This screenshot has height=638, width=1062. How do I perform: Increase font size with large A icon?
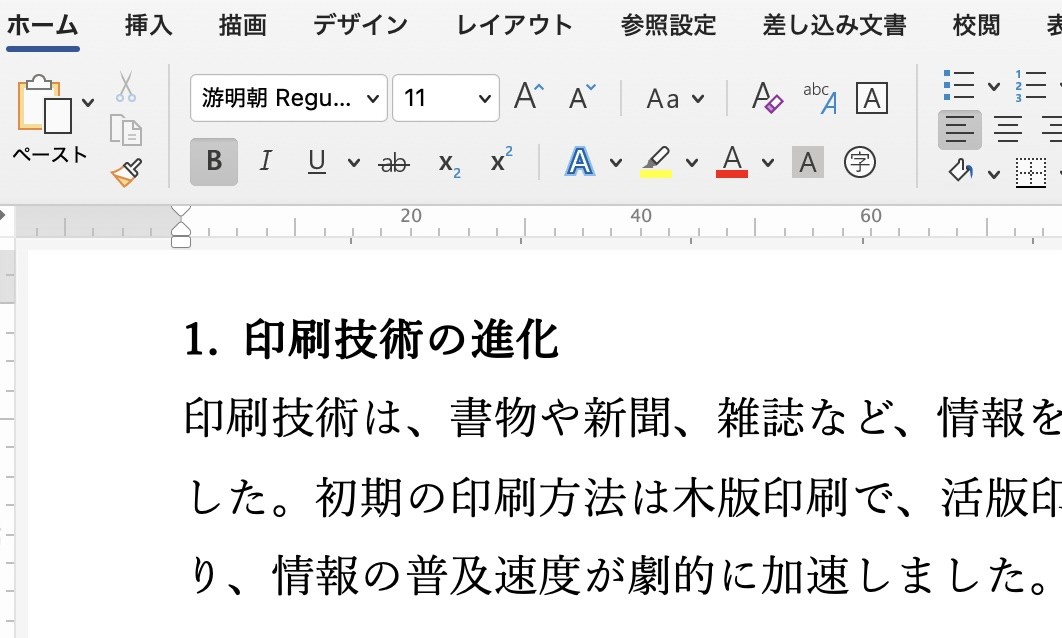[x=528, y=97]
